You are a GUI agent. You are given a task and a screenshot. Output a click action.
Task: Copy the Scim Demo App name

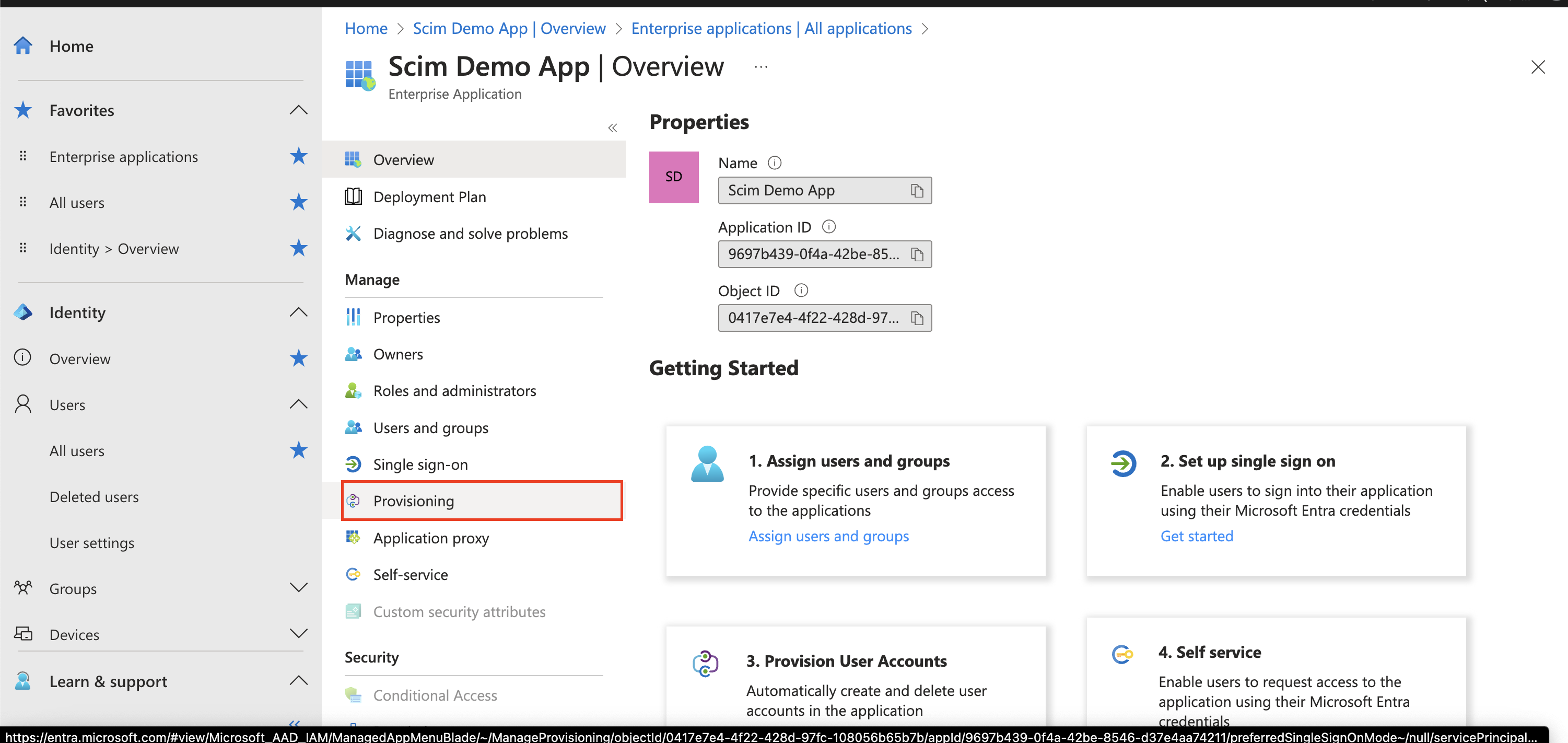click(x=917, y=191)
